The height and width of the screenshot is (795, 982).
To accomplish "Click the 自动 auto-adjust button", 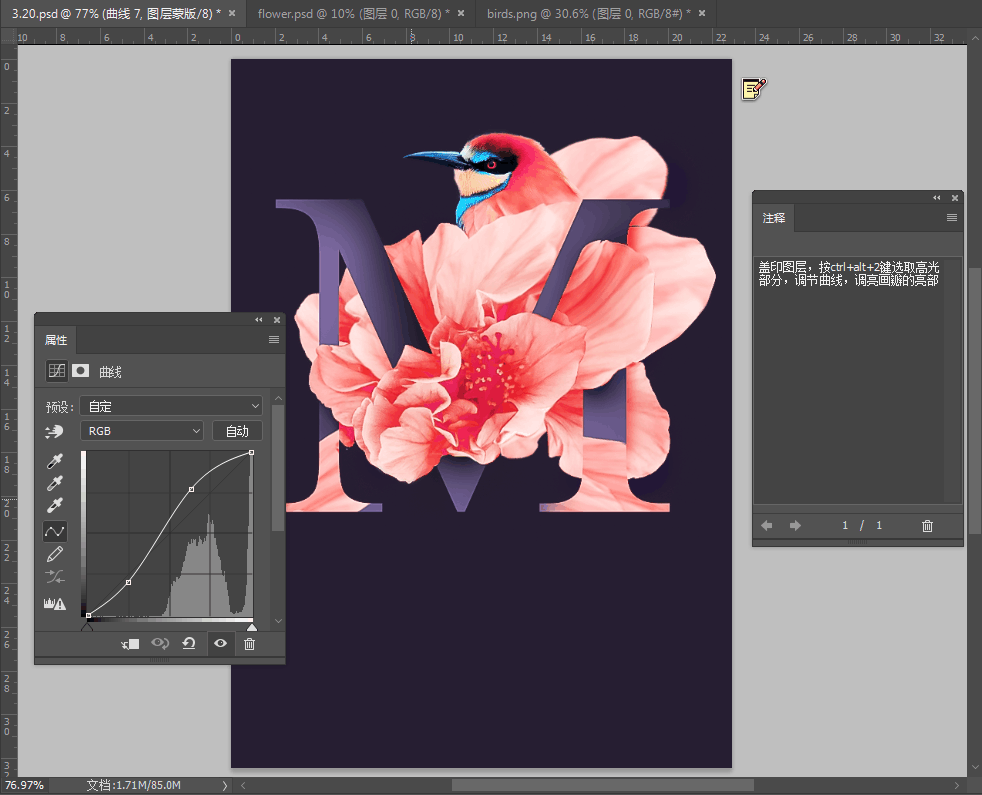I will click(237, 430).
